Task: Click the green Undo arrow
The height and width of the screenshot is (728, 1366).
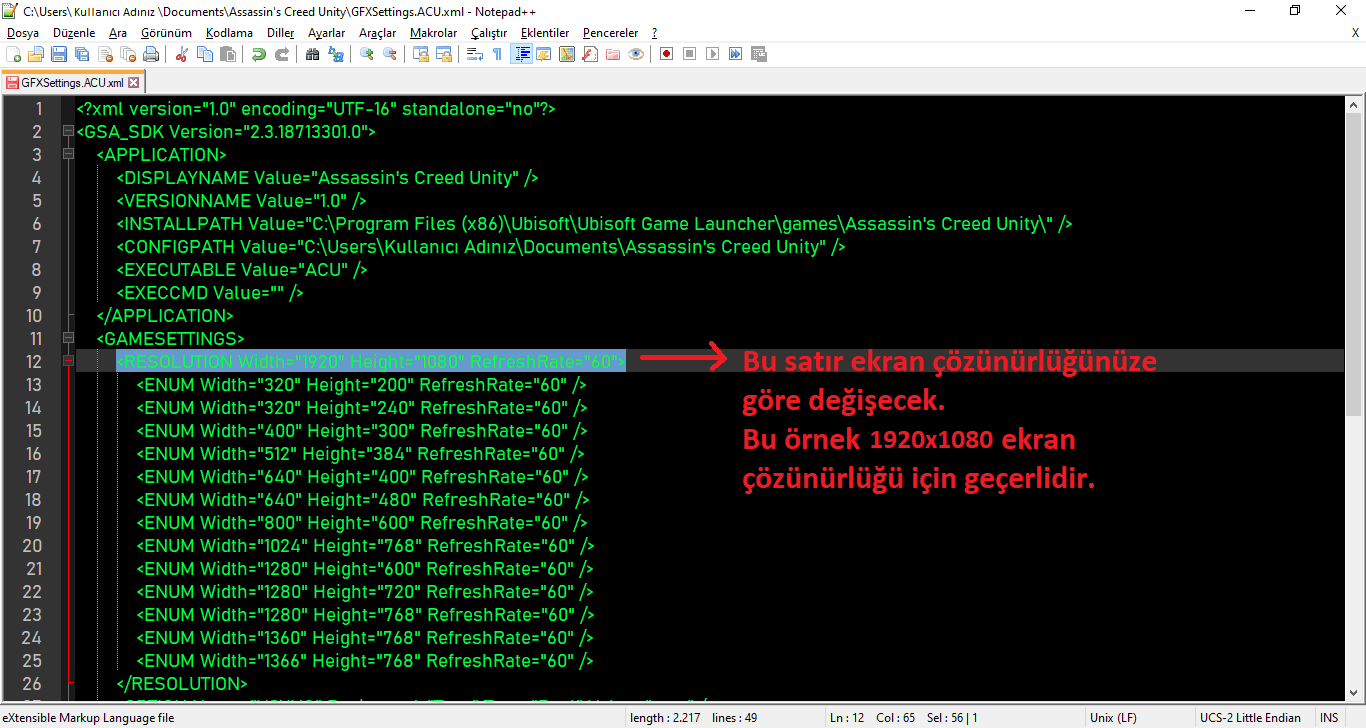Action: (x=259, y=54)
